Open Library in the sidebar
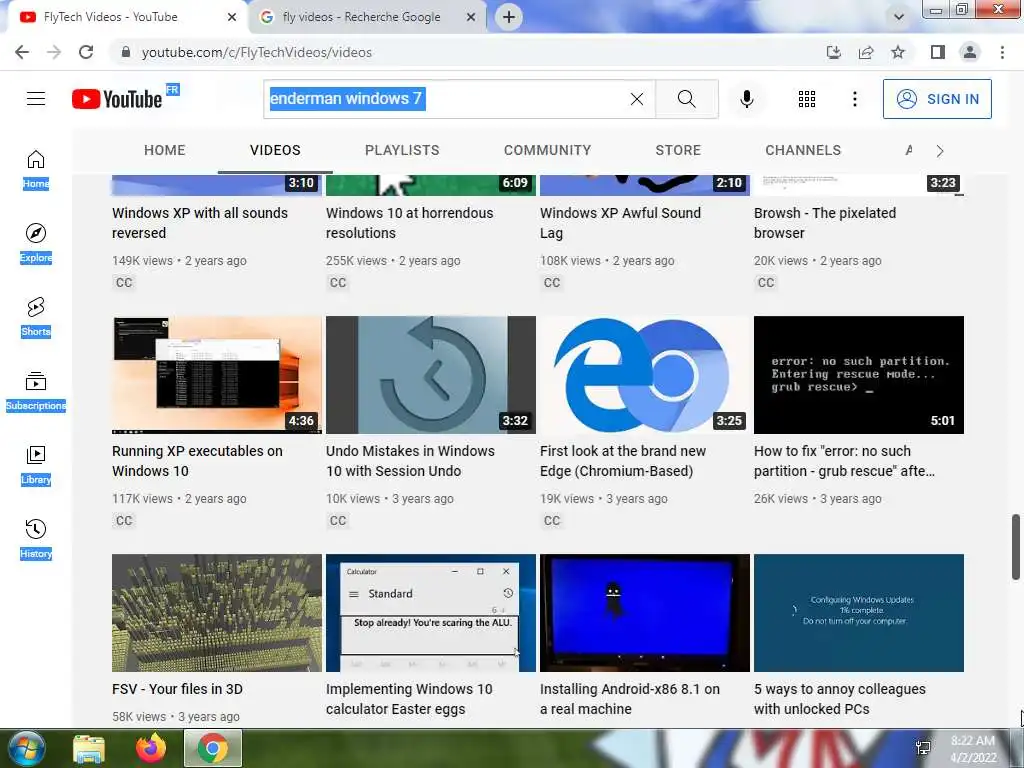1024x768 pixels. (x=36, y=466)
